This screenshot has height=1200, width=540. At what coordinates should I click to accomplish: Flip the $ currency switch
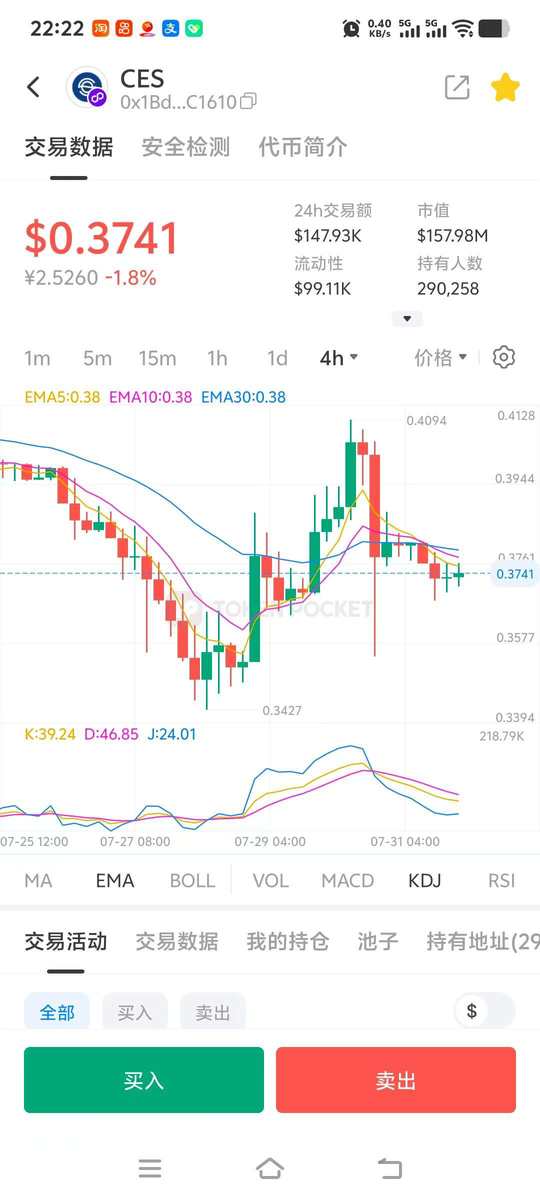pos(485,1011)
